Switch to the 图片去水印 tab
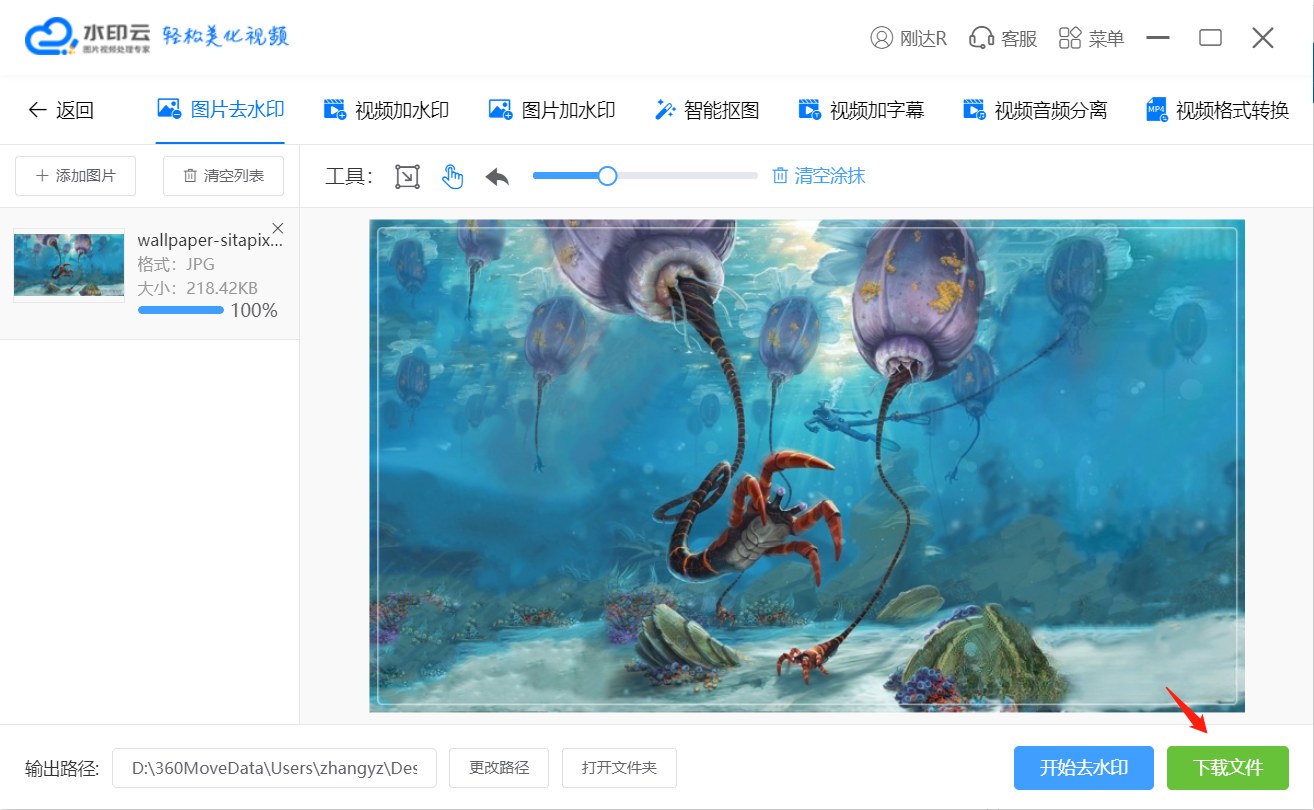 (221, 110)
